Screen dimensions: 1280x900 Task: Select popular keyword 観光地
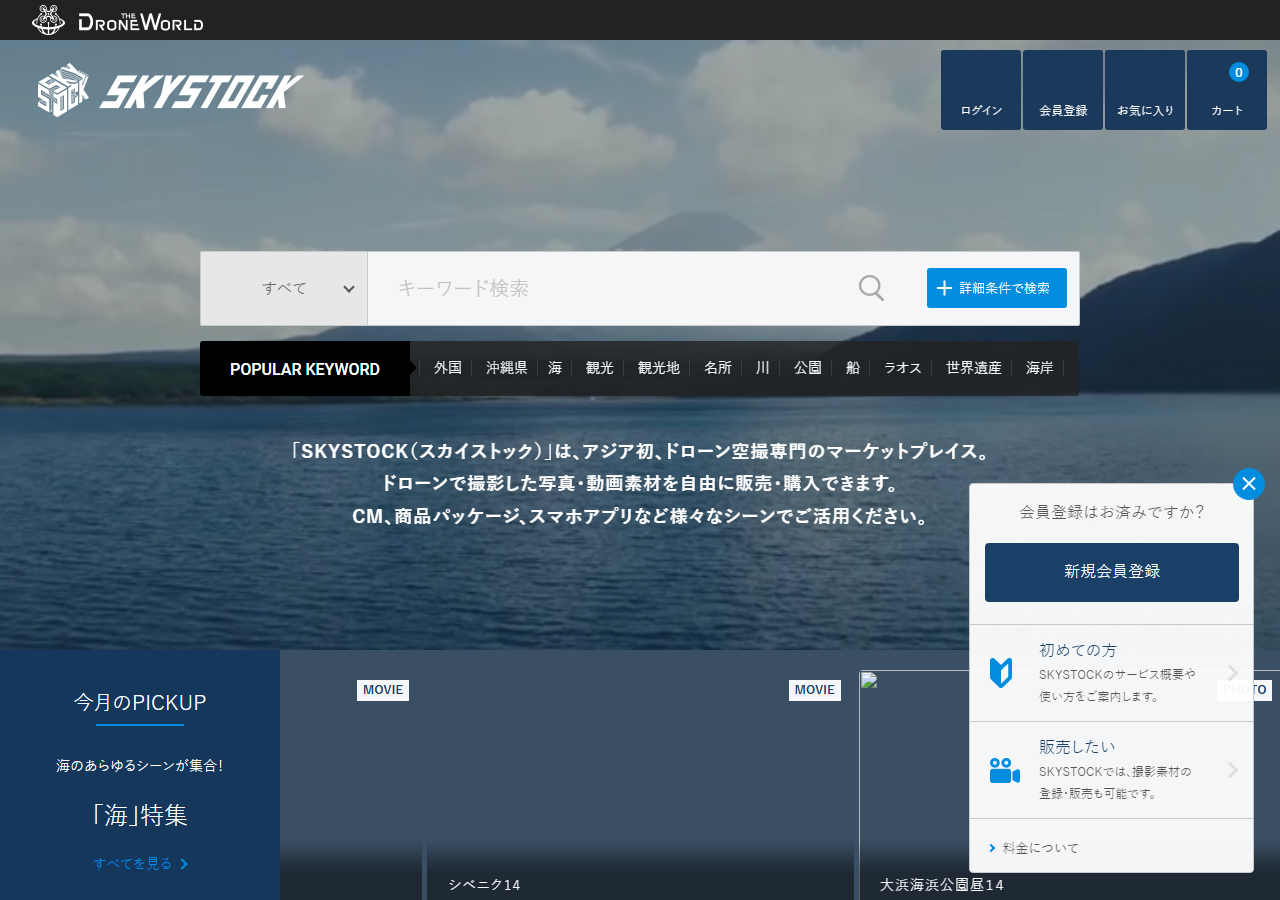point(659,368)
